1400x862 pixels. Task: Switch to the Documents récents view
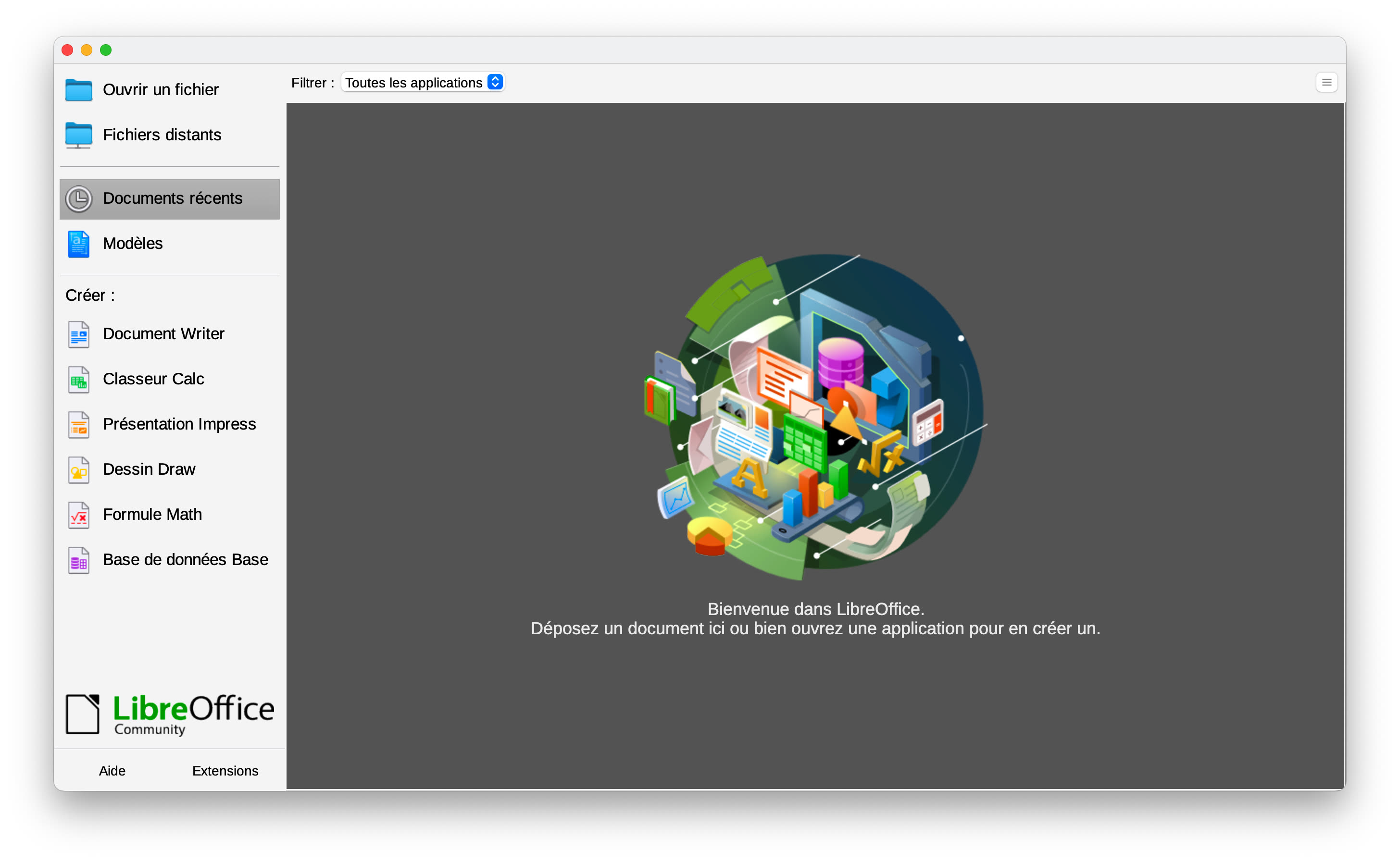[172, 198]
